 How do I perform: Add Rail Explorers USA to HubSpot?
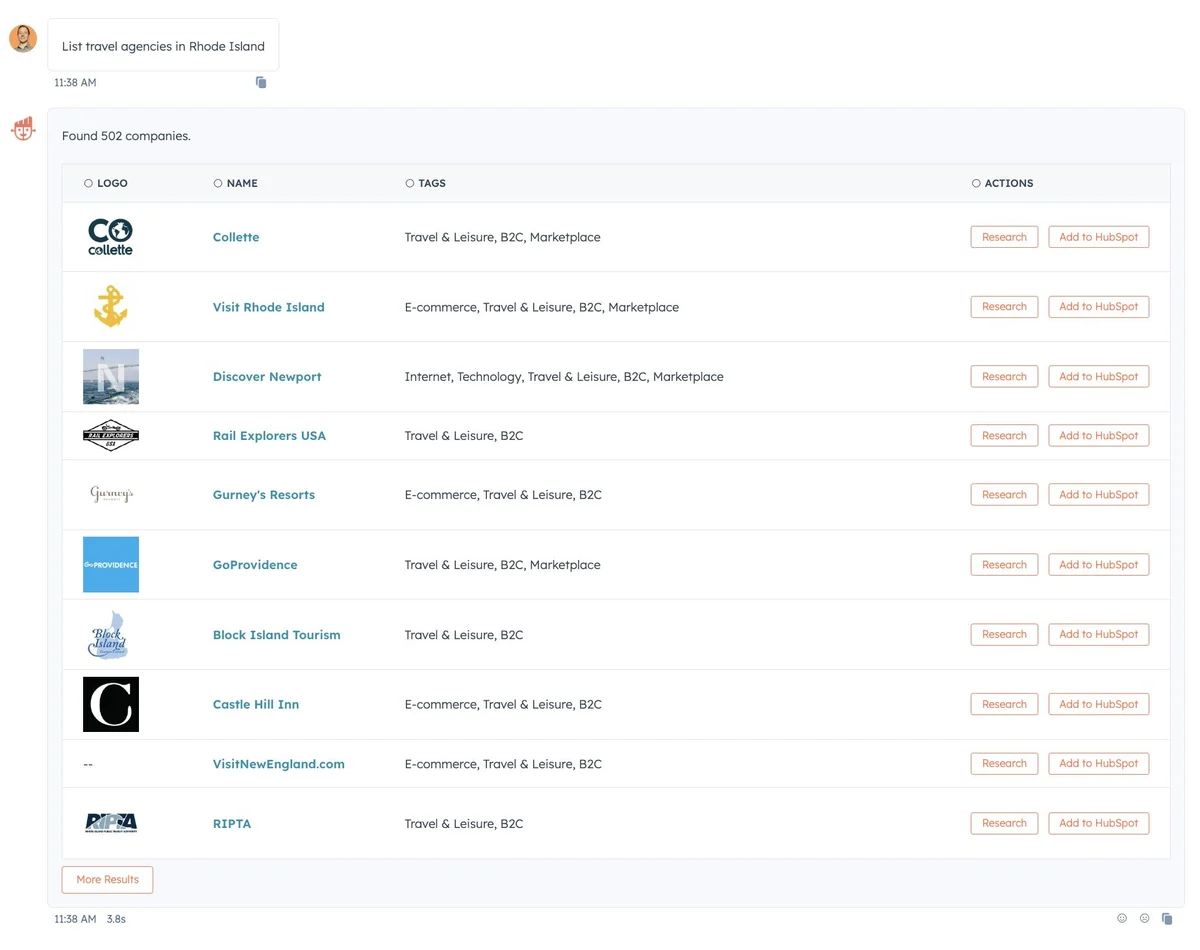pyautogui.click(x=1099, y=436)
